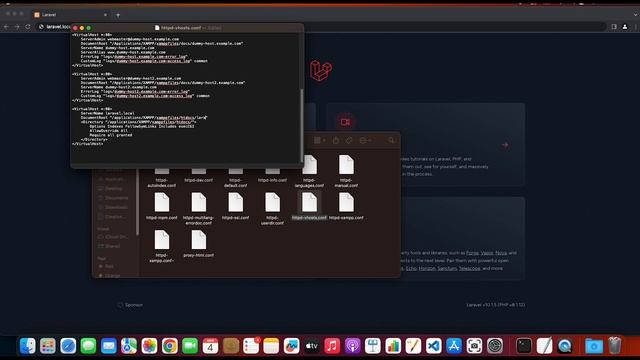Open Calendar from the dock
Viewport: 640px width, 360px height.
coord(210,346)
